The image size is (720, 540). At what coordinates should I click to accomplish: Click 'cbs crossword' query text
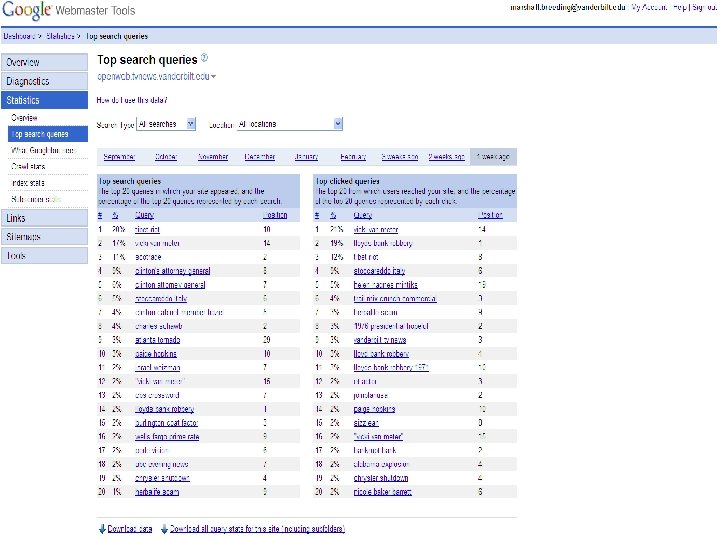click(157, 395)
